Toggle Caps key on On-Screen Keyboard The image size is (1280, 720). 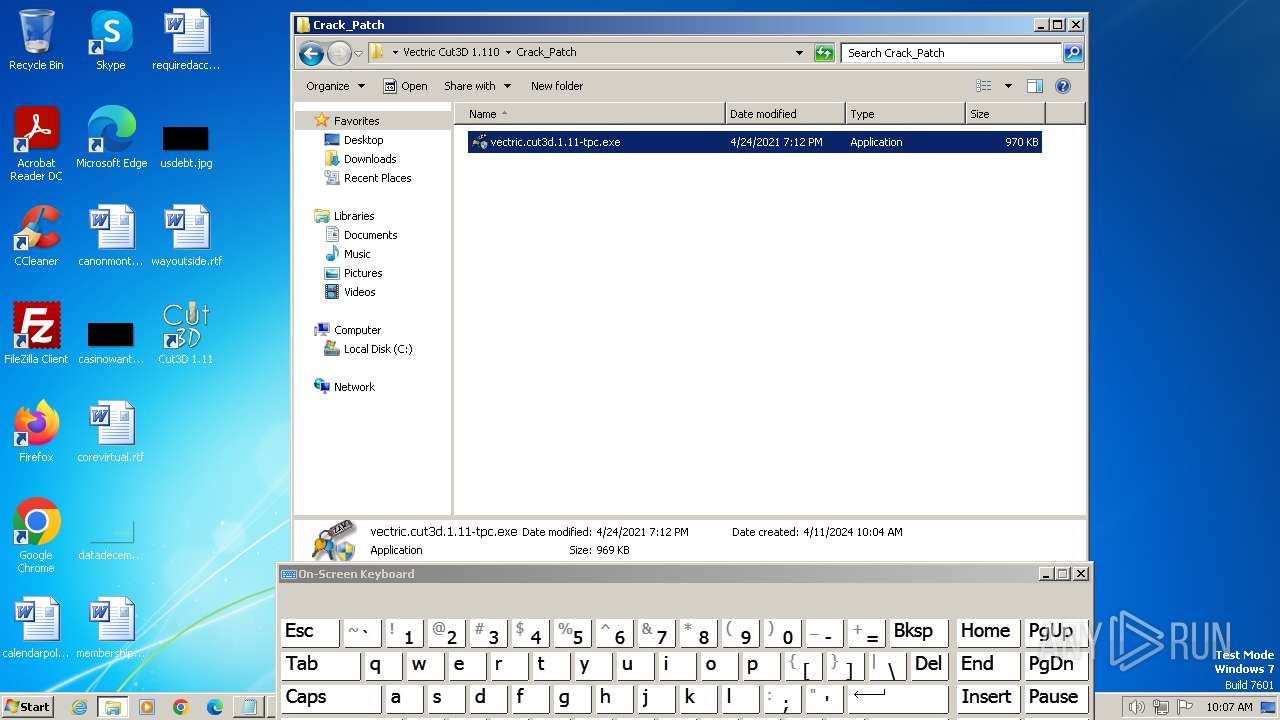tap(330, 698)
